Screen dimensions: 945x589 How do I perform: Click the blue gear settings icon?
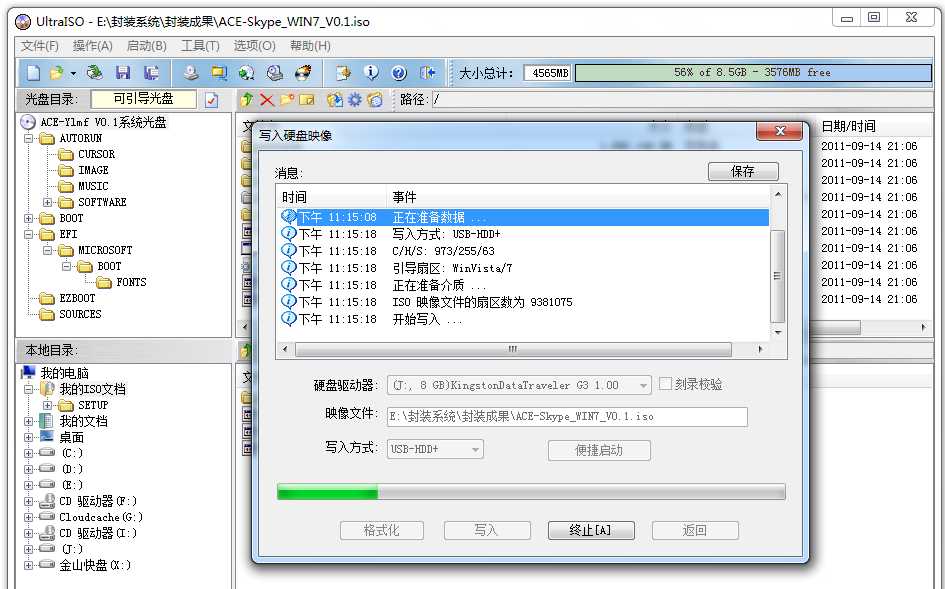[355, 99]
